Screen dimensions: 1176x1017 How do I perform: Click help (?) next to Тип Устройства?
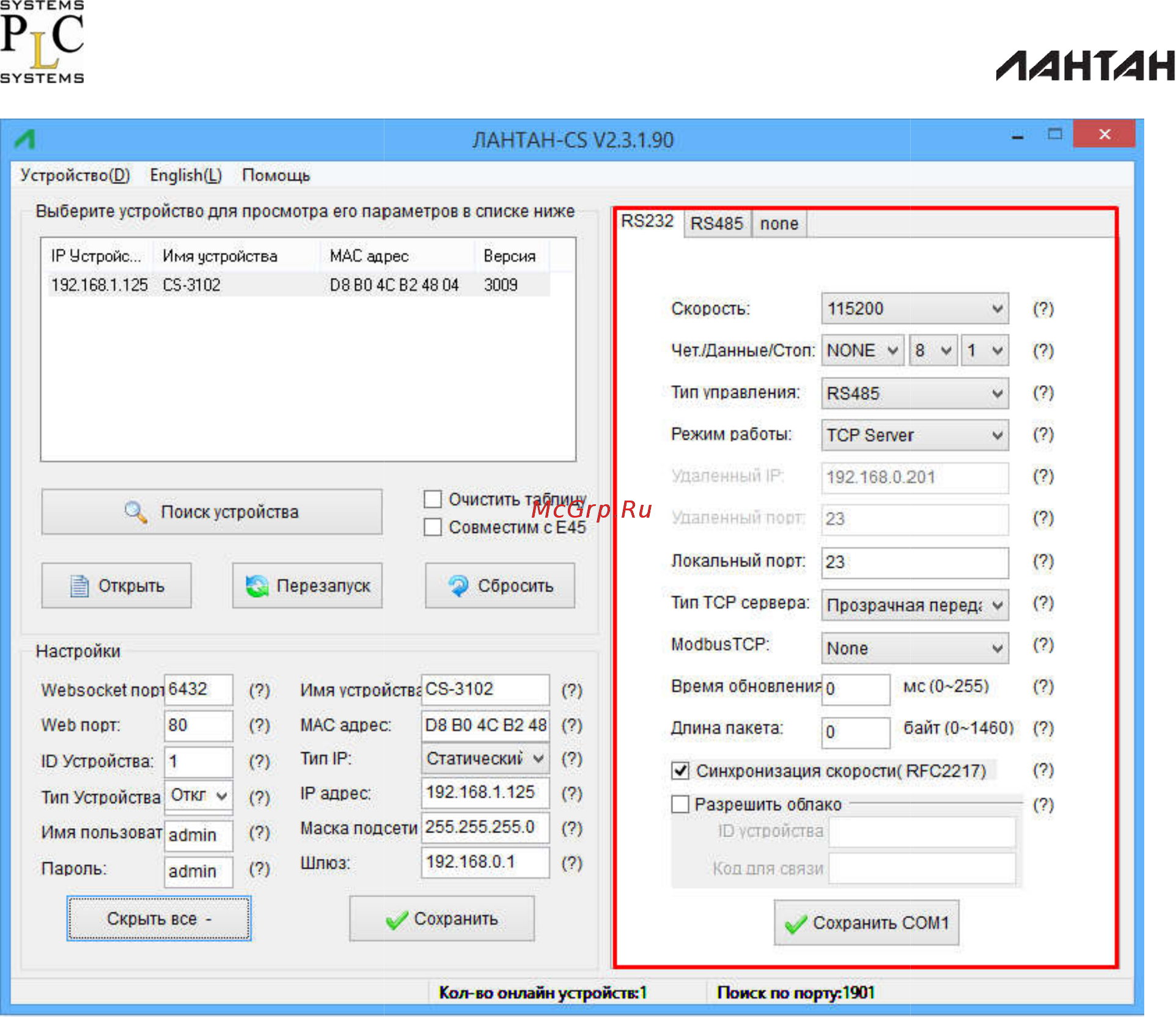coord(259,797)
